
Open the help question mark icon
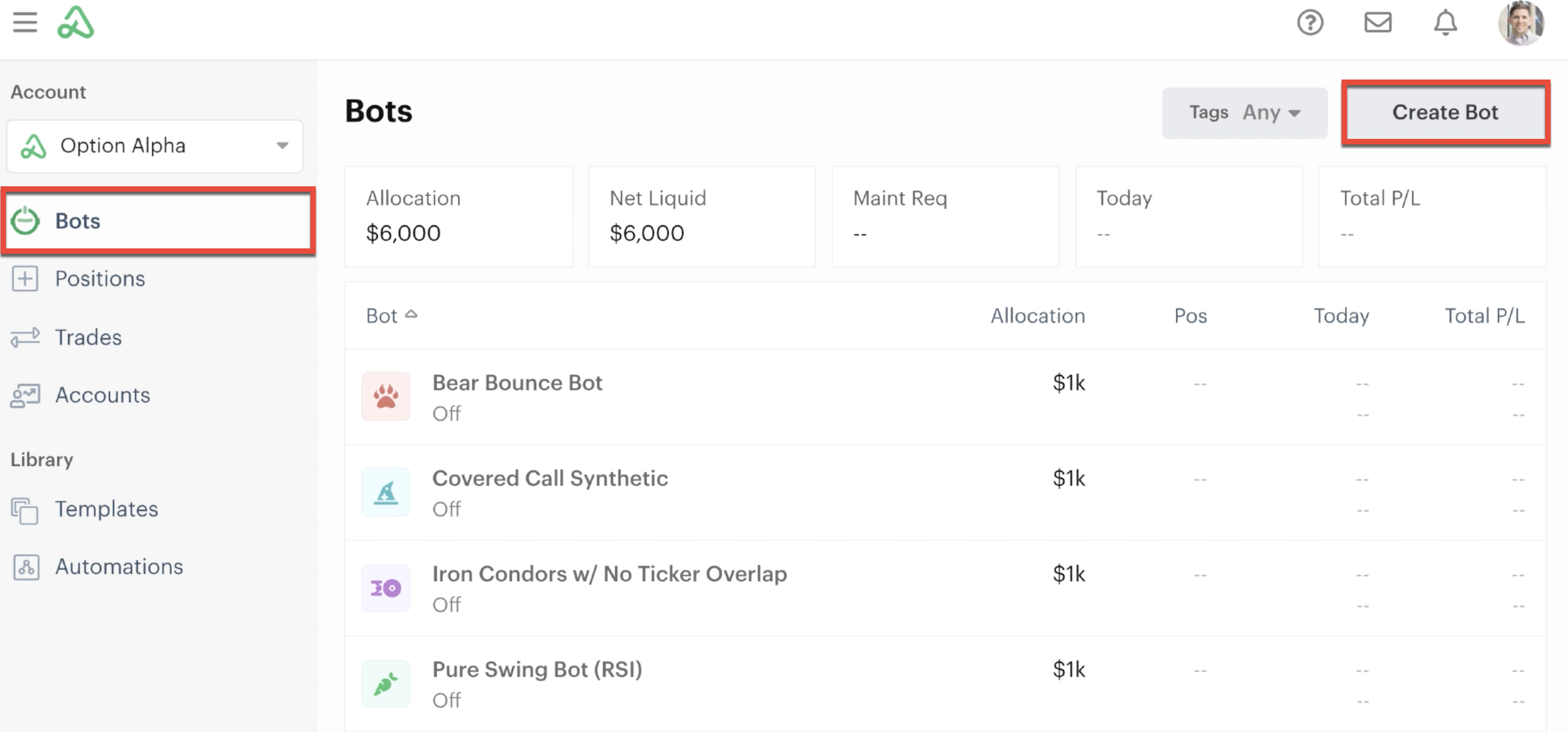tap(1310, 22)
